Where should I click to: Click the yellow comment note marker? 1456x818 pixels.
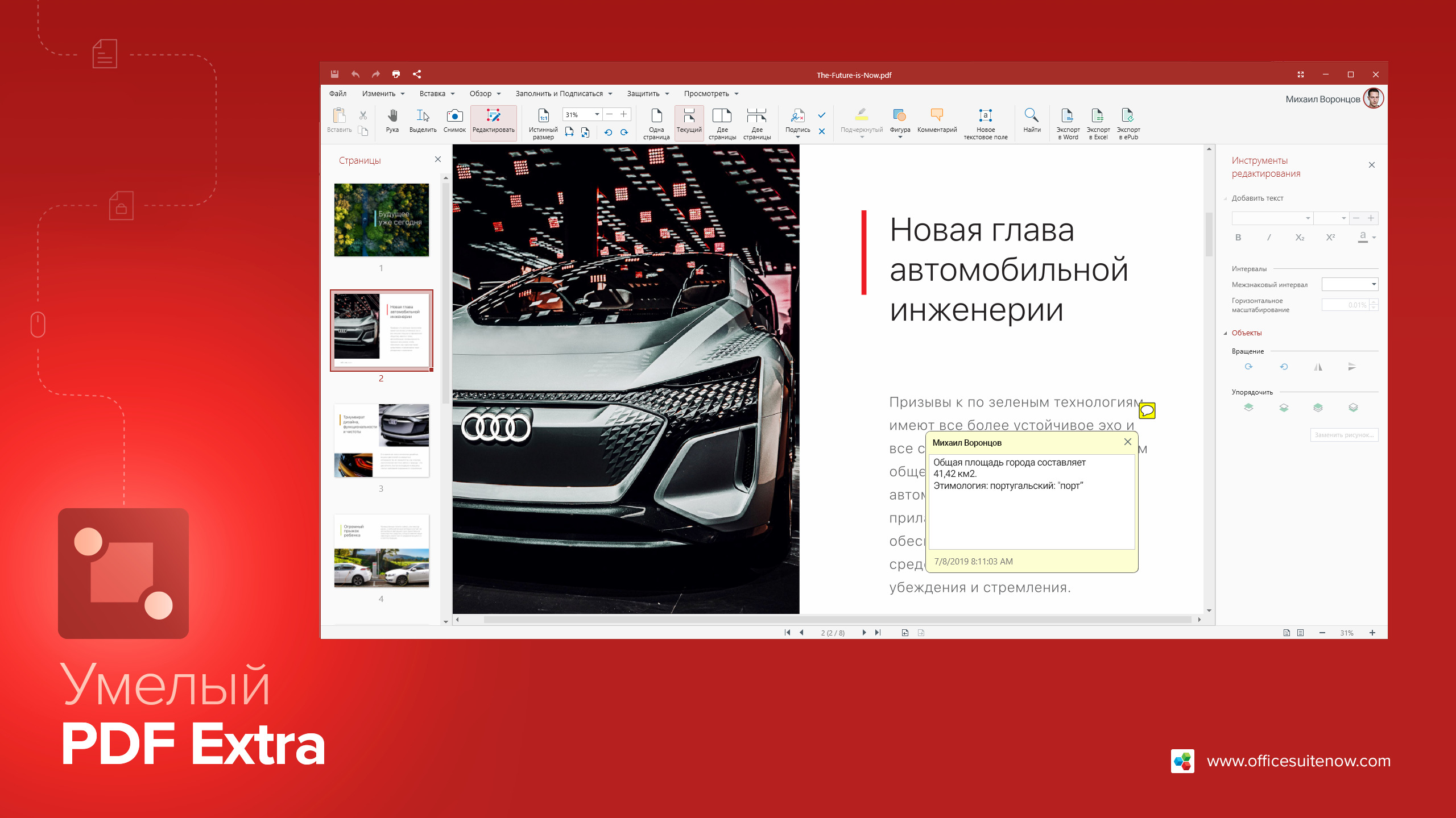pos(1147,410)
